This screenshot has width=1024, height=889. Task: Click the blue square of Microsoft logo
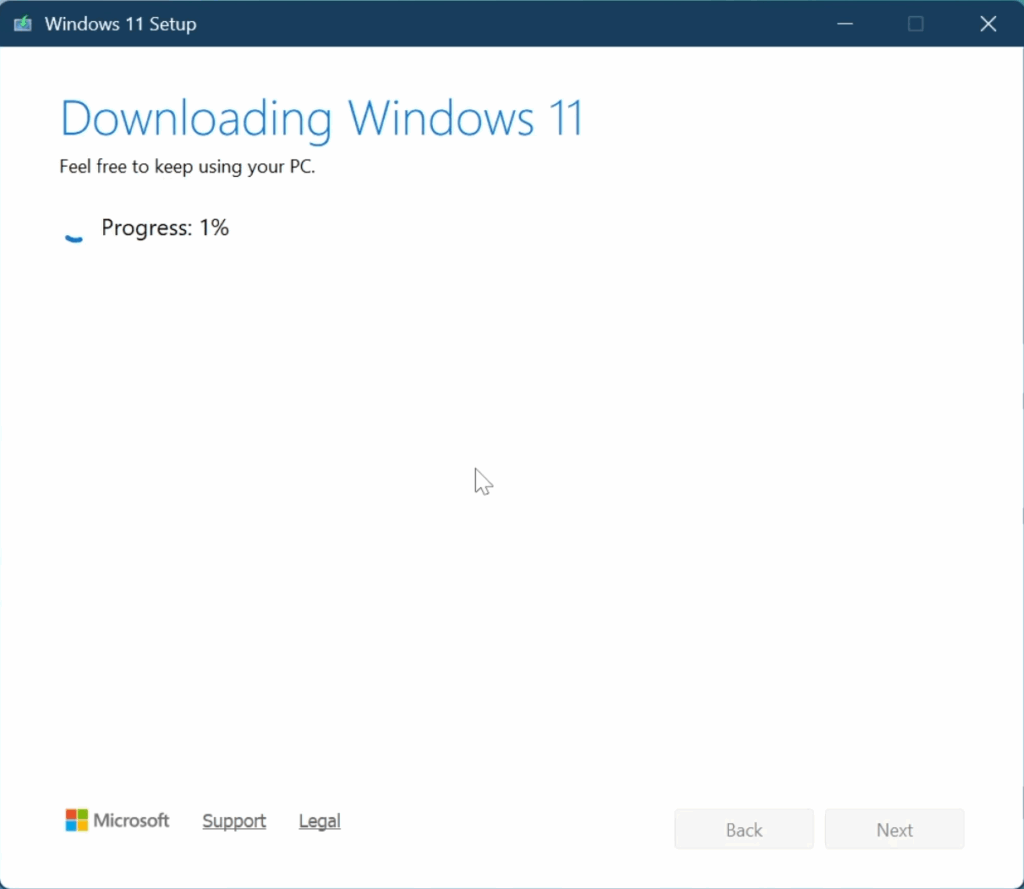(x=71, y=827)
